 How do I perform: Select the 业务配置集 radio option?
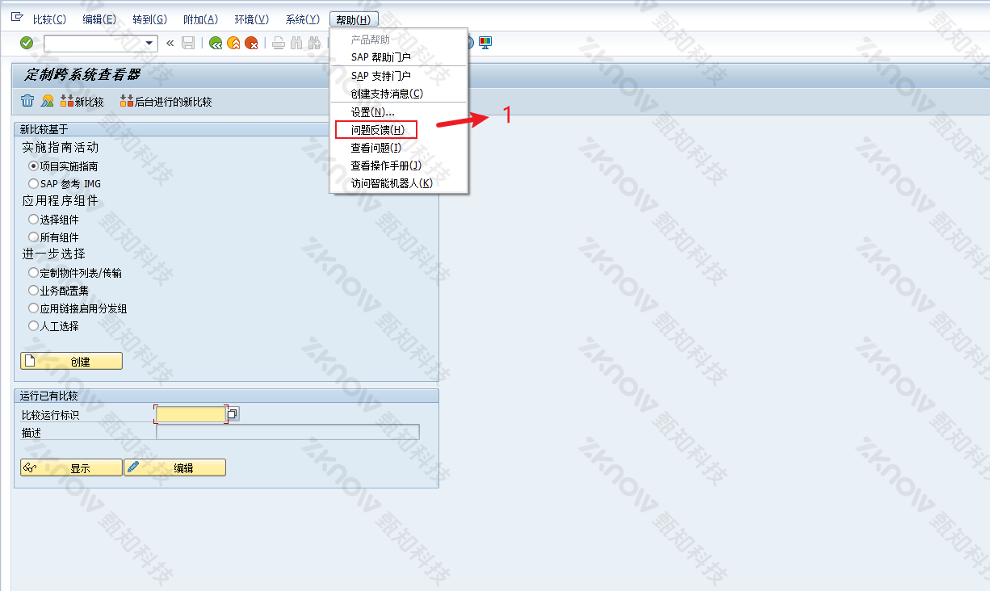click(x=33, y=290)
